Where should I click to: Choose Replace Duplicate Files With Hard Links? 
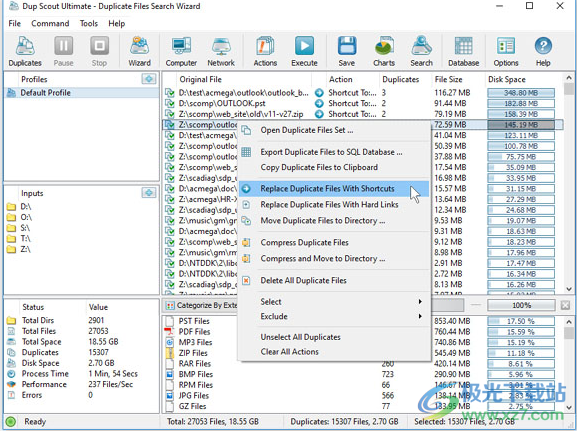(x=329, y=205)
